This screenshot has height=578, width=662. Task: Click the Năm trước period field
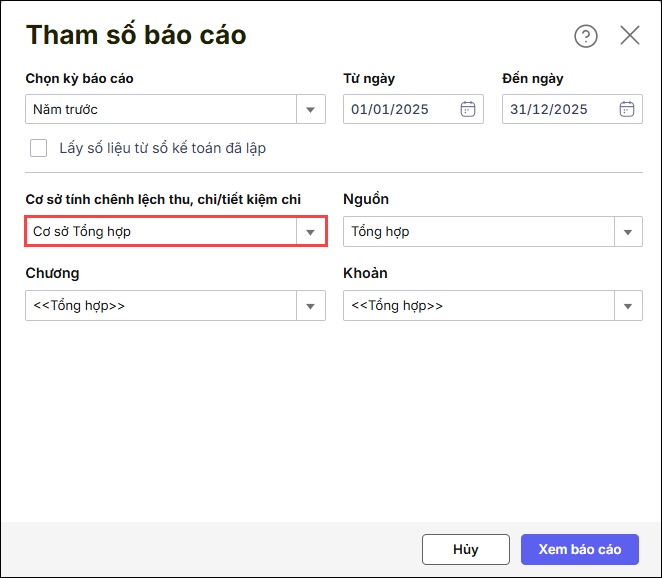[160, 109]
